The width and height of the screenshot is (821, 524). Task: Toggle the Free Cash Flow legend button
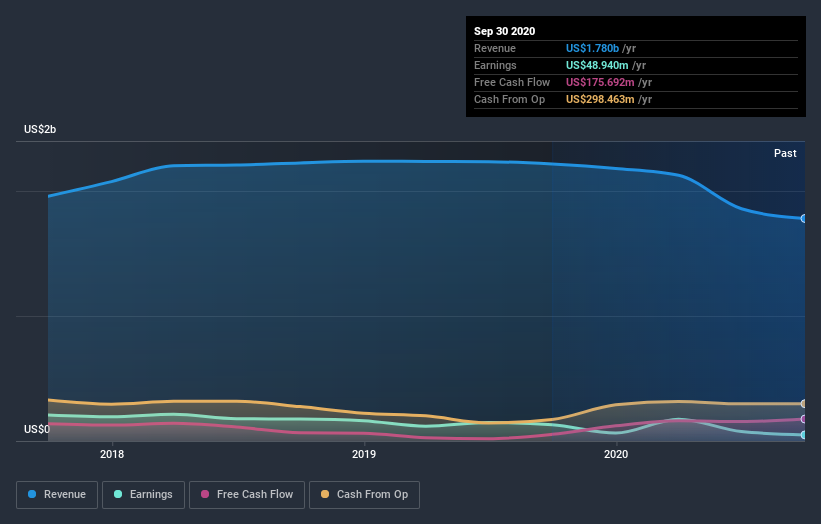[x=247, y=495]
